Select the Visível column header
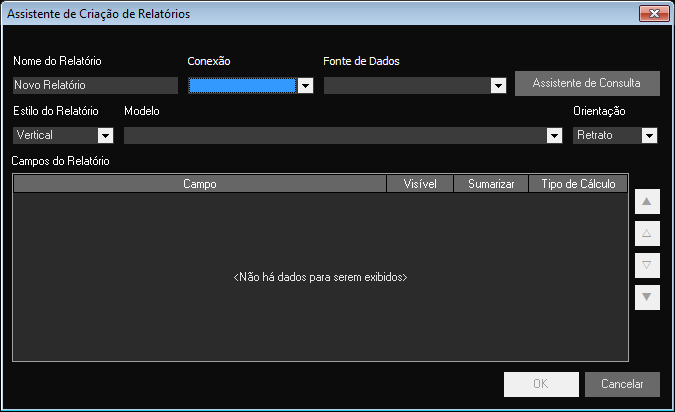Screen dimensions: 675x412 click(420, 184)
